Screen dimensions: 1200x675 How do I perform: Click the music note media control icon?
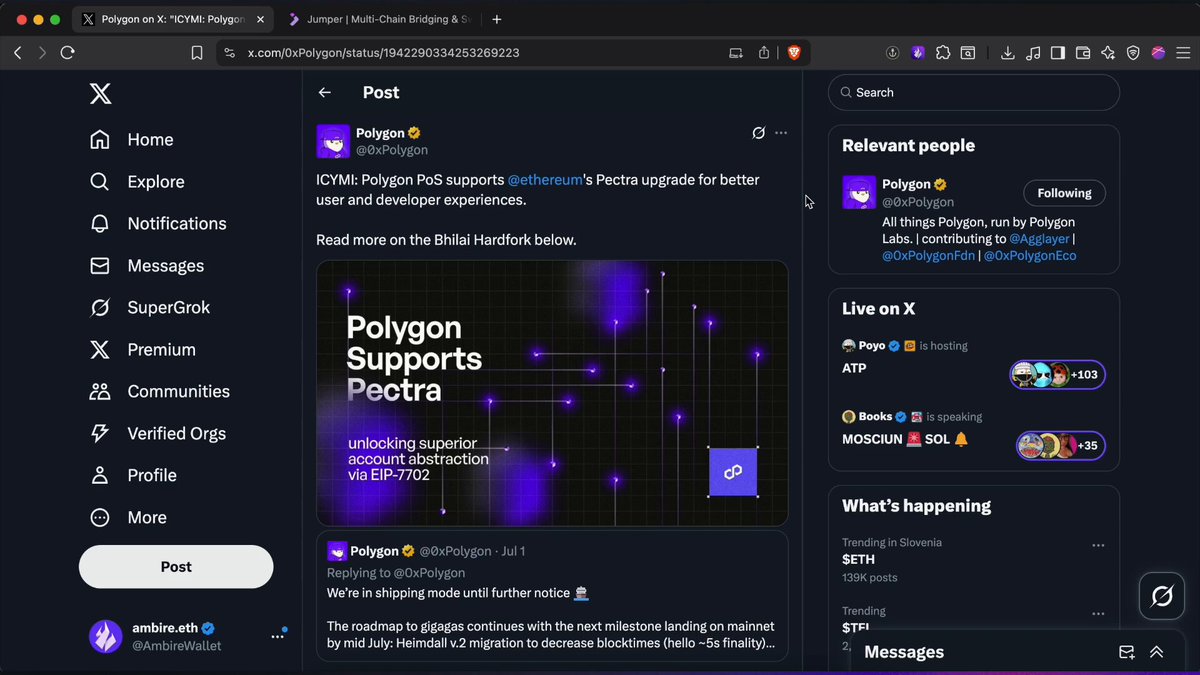tap(1033, 53)
